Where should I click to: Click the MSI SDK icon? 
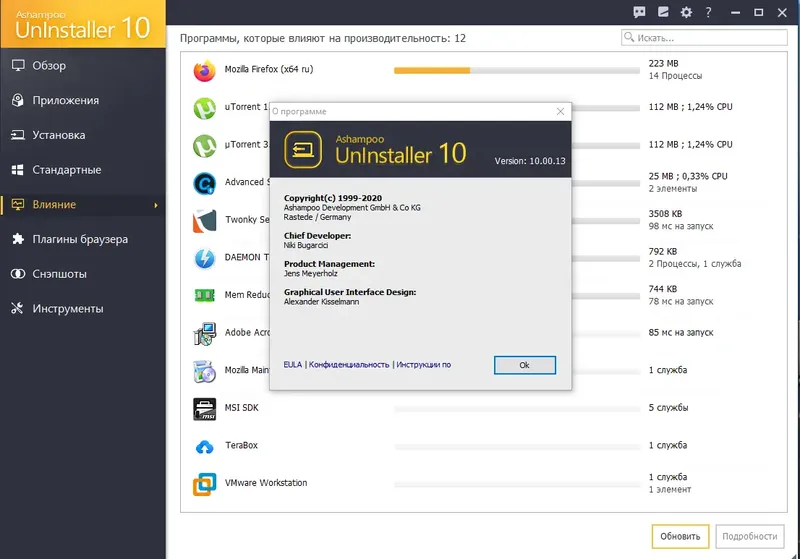point(205,409)
